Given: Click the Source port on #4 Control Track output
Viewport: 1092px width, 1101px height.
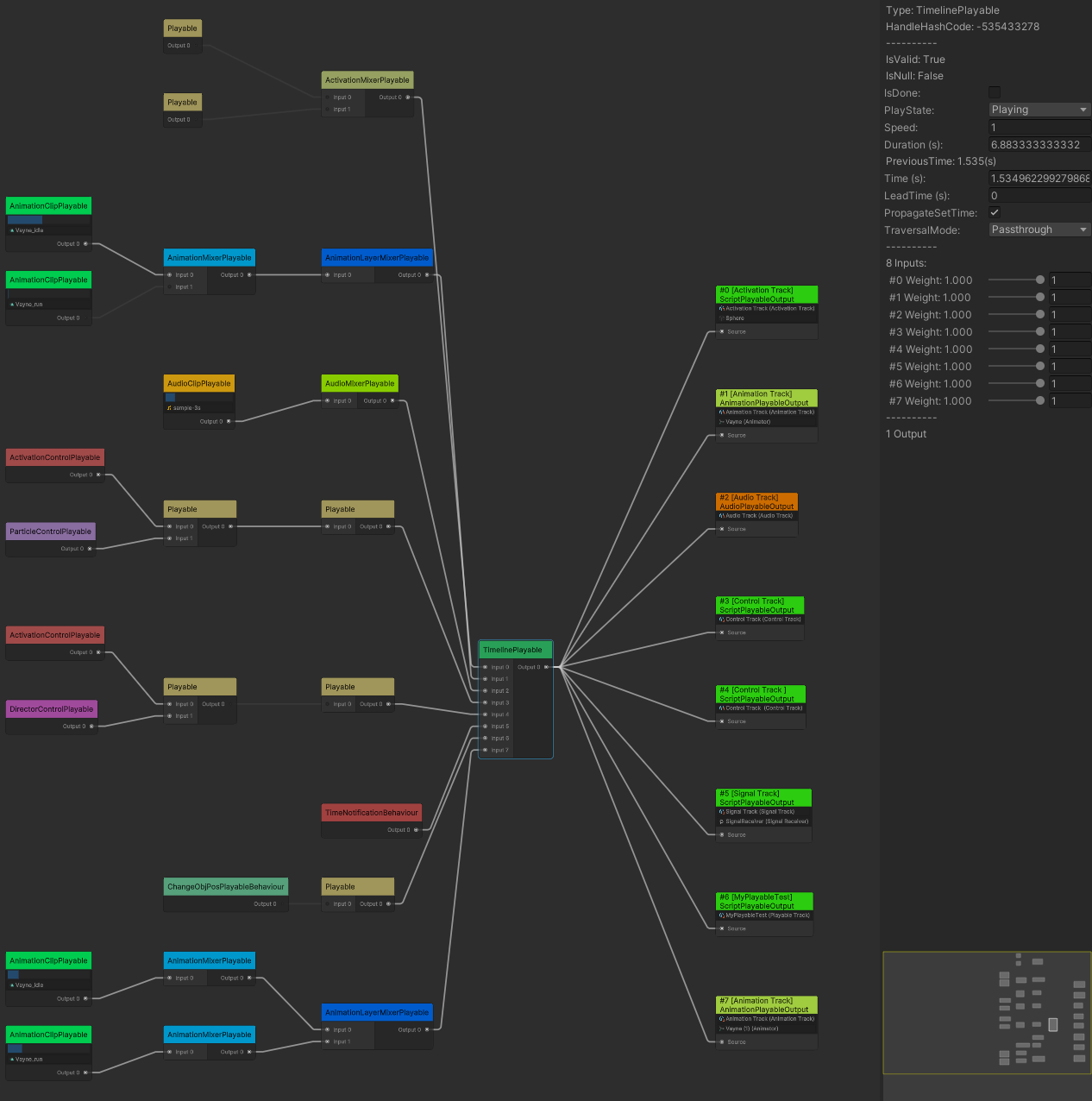Looking at the screenshot, I should point(722,721).
